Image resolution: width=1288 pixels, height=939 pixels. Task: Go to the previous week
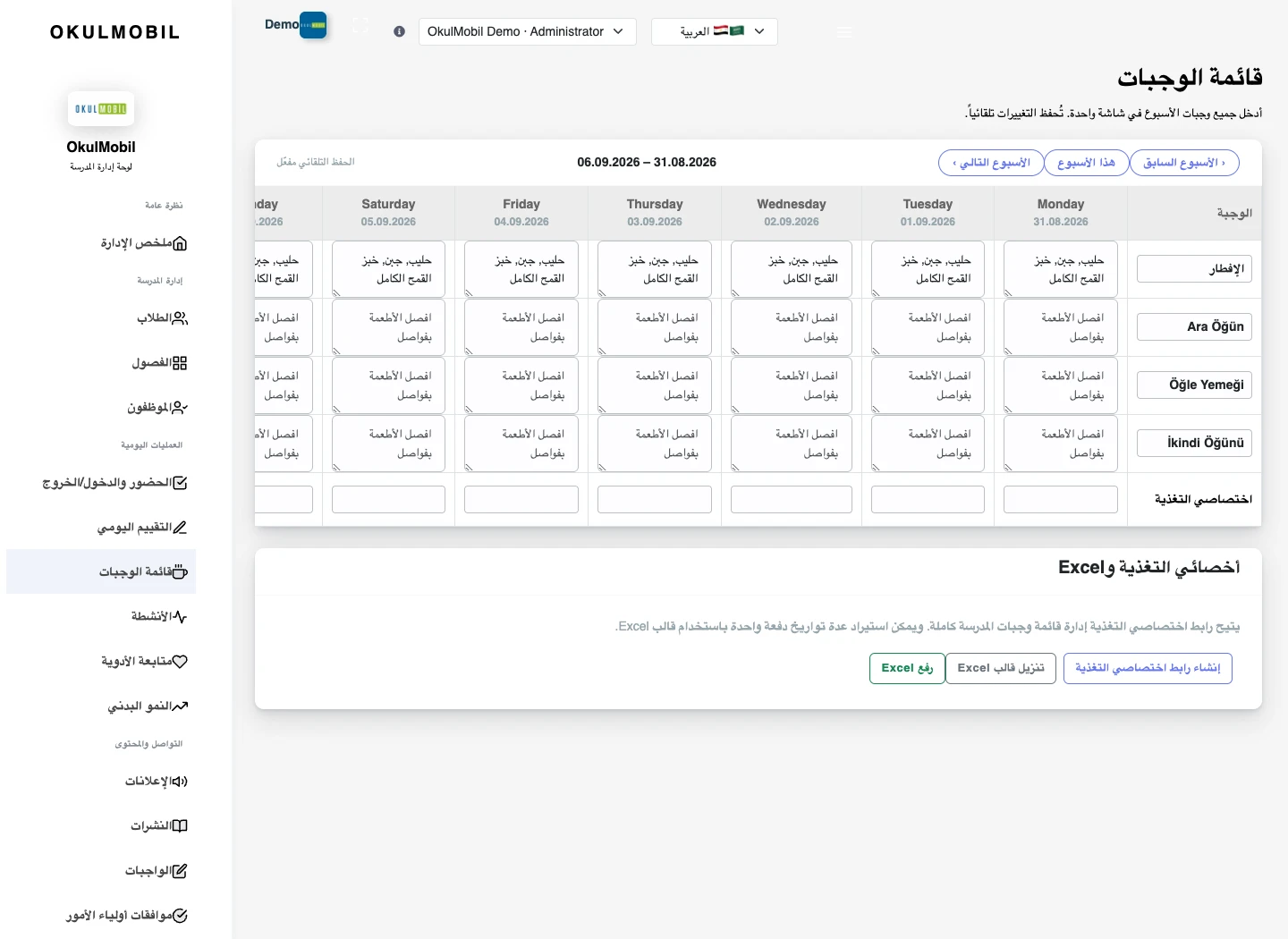(1184, 163)
